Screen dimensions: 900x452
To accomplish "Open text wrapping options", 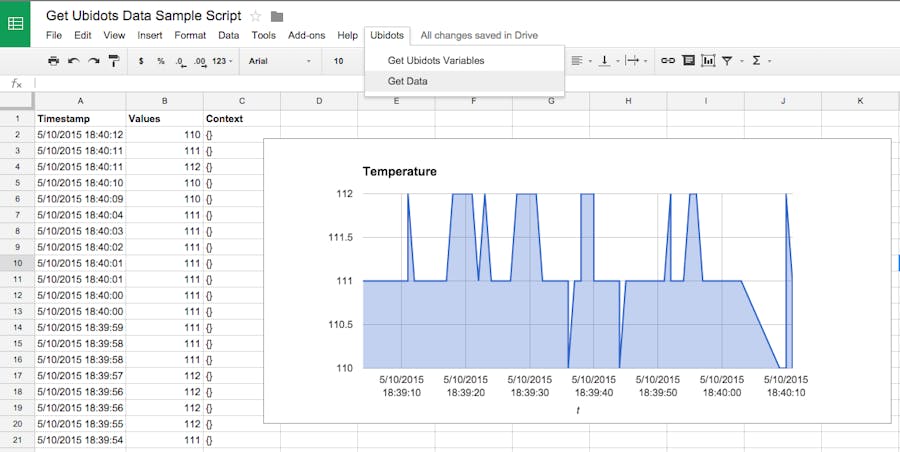I will (636, 60).
